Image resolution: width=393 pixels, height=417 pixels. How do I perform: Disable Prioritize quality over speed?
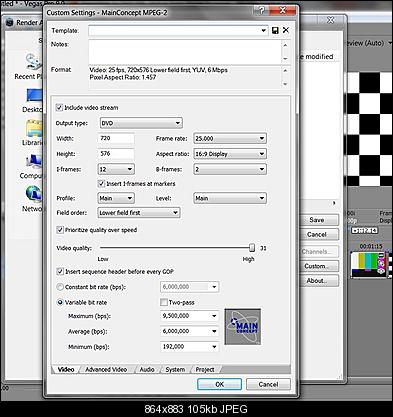pyautogui.click(x=60, y=230)
